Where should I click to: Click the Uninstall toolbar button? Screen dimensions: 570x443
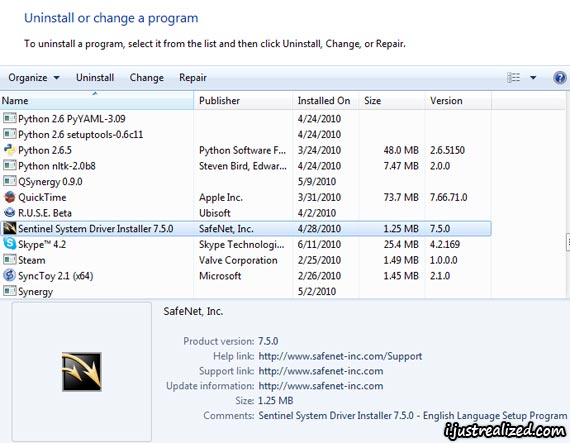(x=95, y=77)
